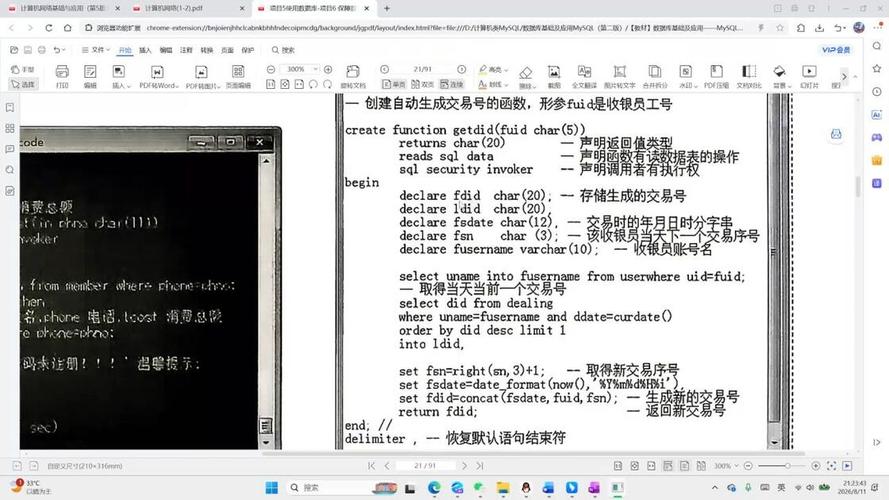This screenshot has width=889, height=500.
Task: Open the Document Compare (文档对比) tool
Action: coord(749,76)
